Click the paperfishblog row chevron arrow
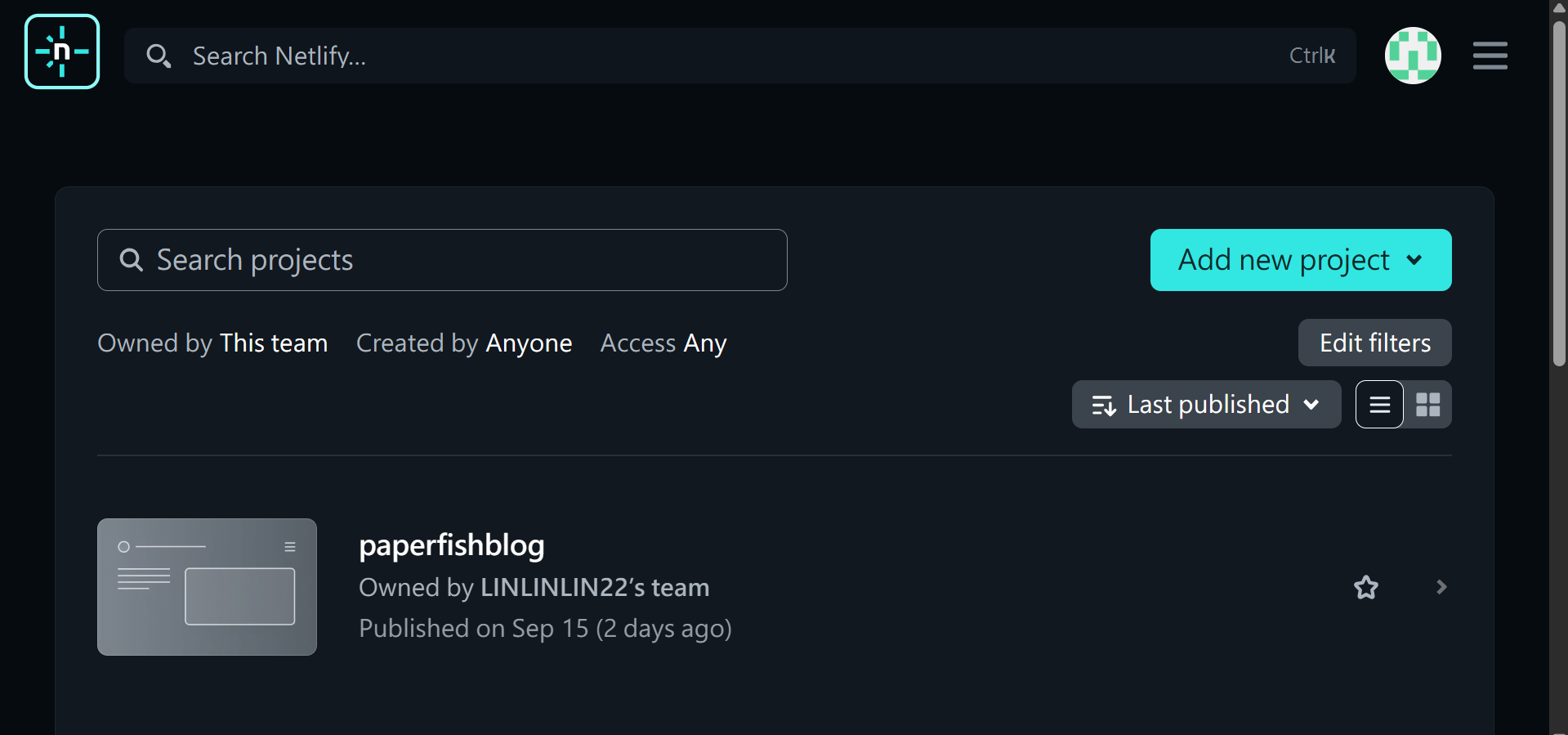The width and height of the screenshot is (1568, 735). click(x=1441, y=587)
